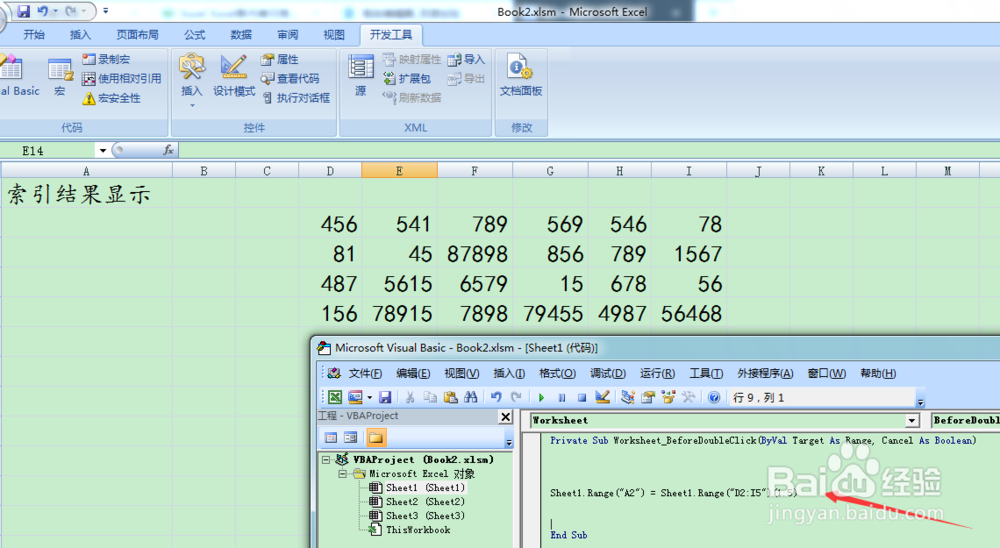Close the VBAProject project pane
The width and height of the screenshot is (1000, 548).
(506, 417)
